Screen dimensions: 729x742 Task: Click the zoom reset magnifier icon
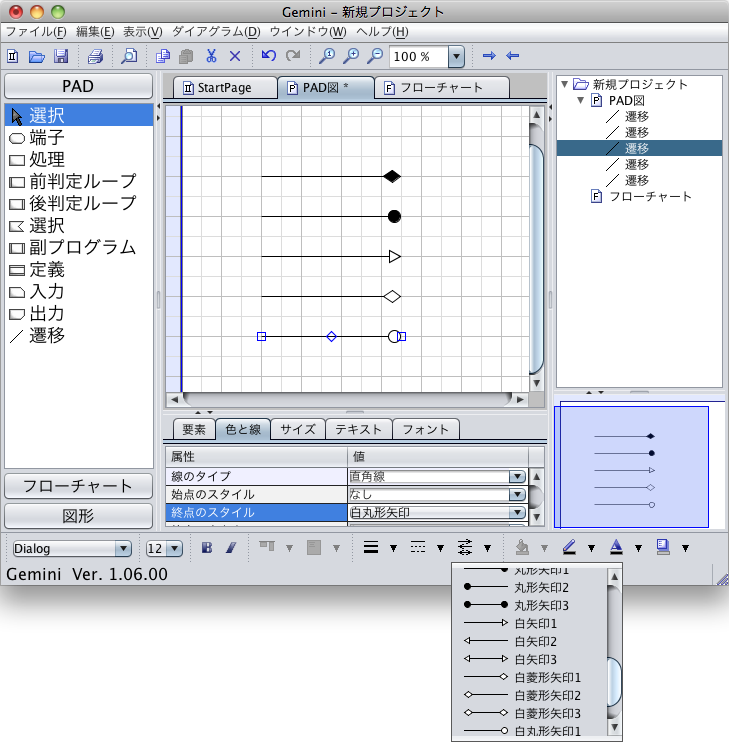[x=326, y=56]
